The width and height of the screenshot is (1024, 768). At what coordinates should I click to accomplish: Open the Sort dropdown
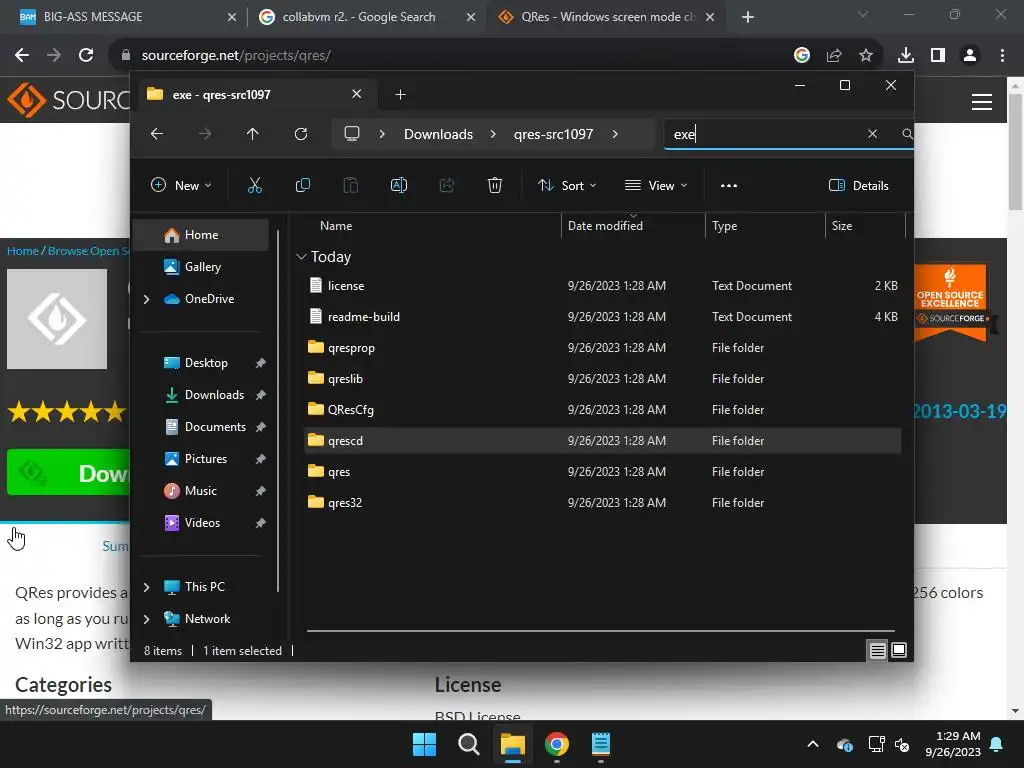[x=566, y=185]
